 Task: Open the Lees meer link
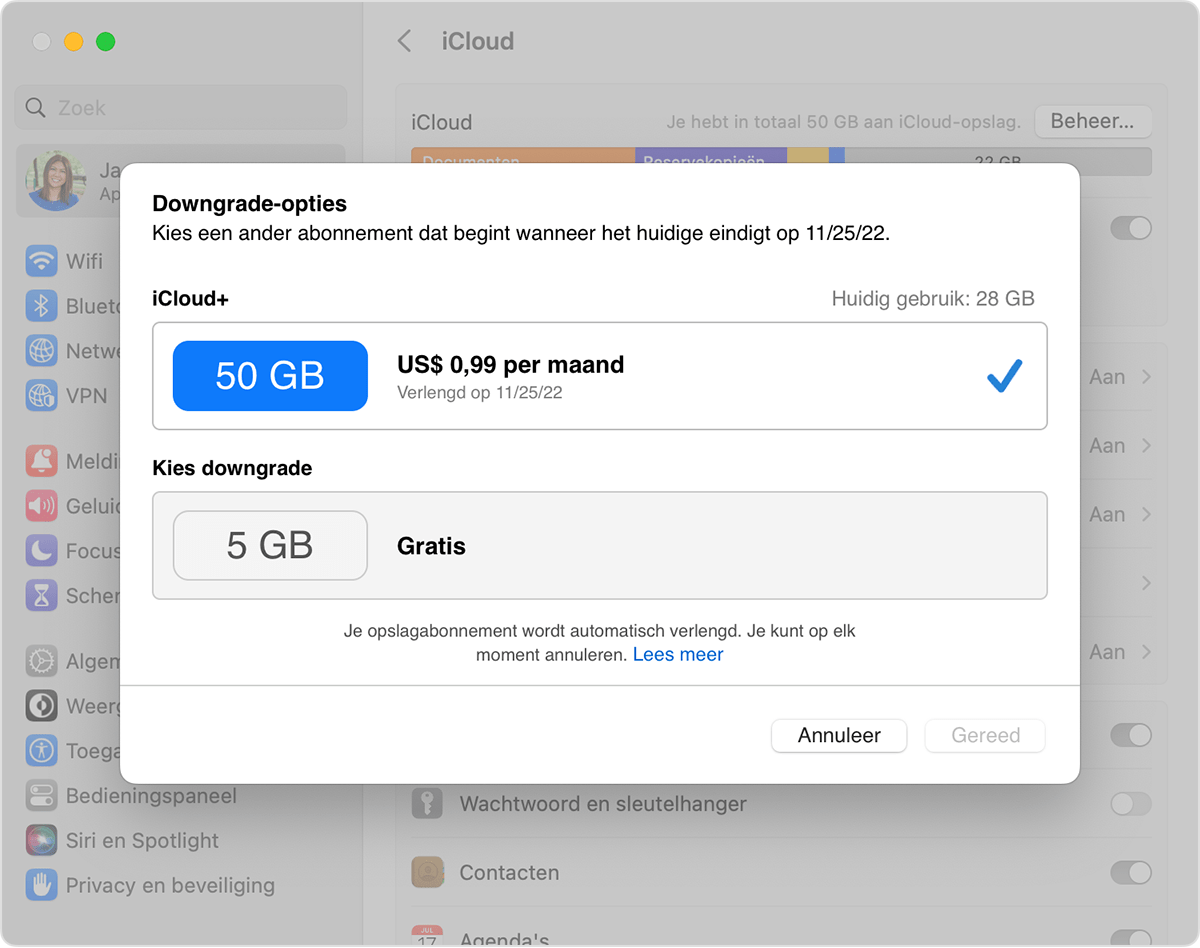click(677, 655)
